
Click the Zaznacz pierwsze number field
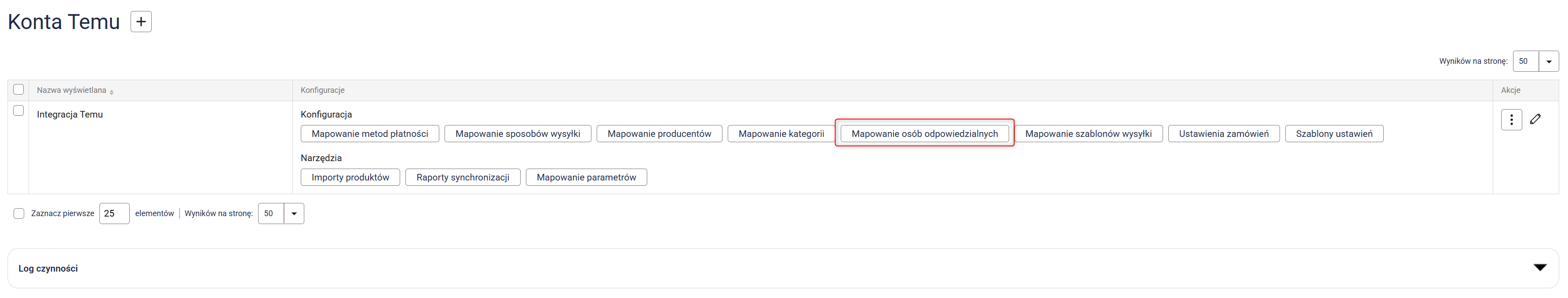click(x=114, y=214)
